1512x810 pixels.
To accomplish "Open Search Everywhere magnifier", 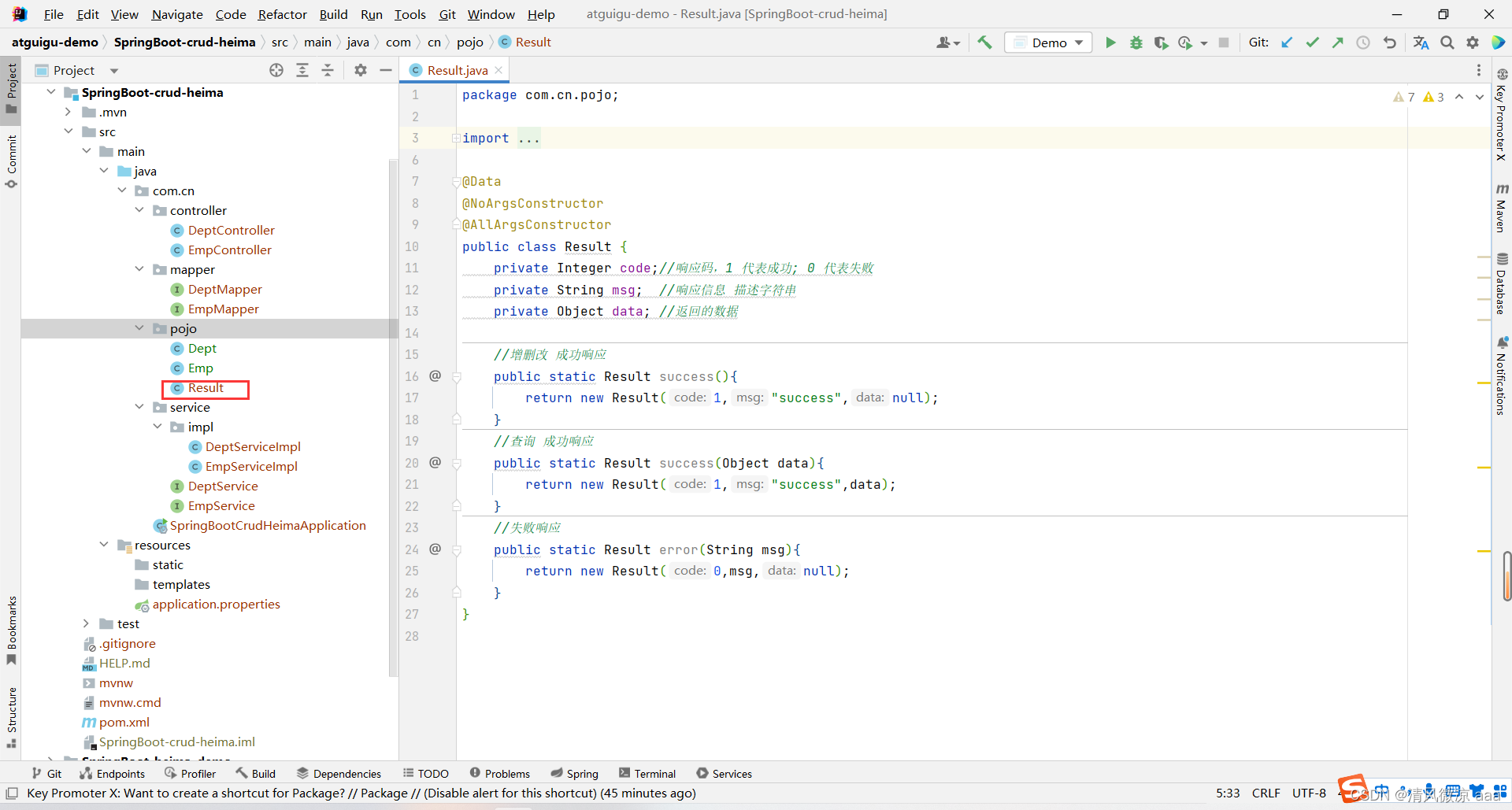I will (1447, 43).
